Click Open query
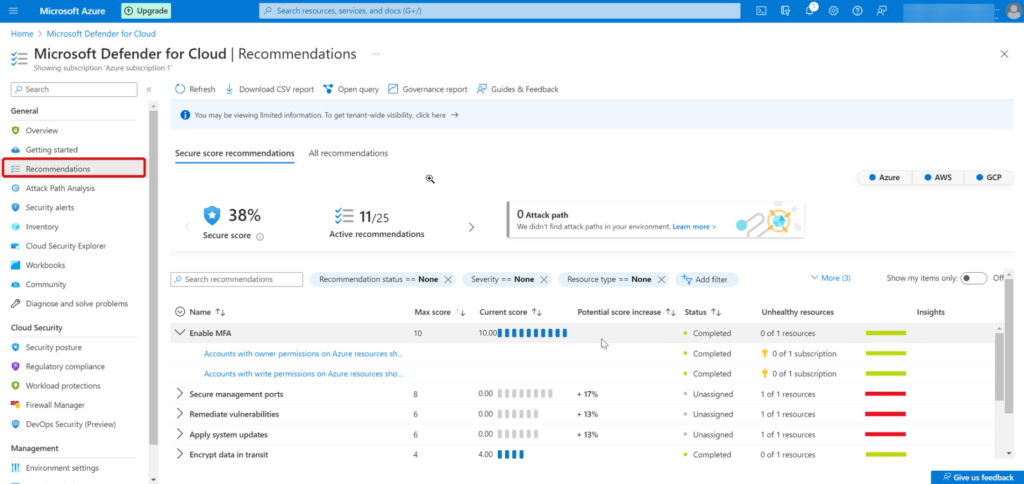Image resolution: width=1024 pixels, height=484 pixels. pos(351,89)
